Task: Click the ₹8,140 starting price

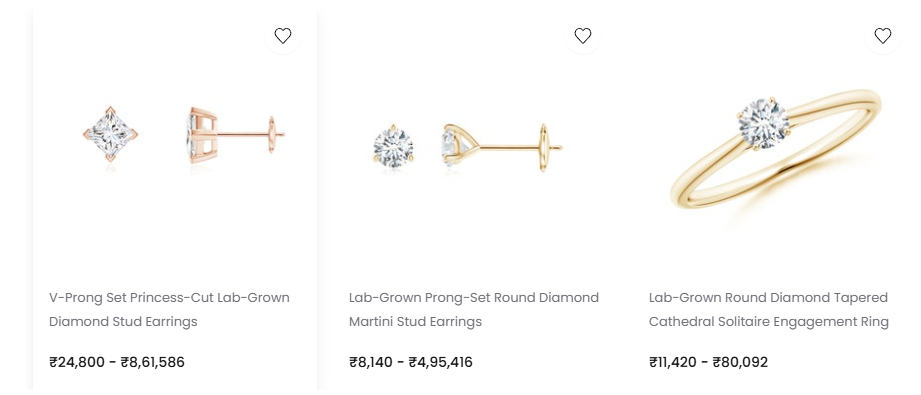Action: (371, 362)
